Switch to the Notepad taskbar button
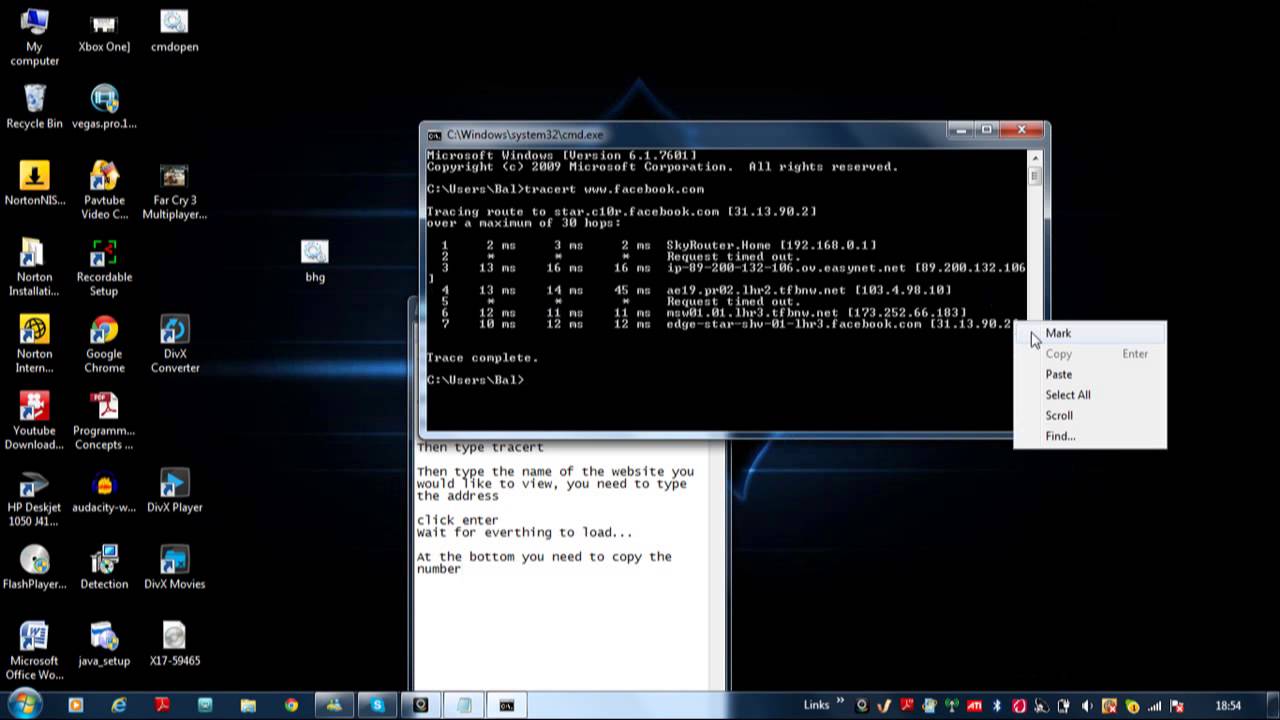 [464, 705]
